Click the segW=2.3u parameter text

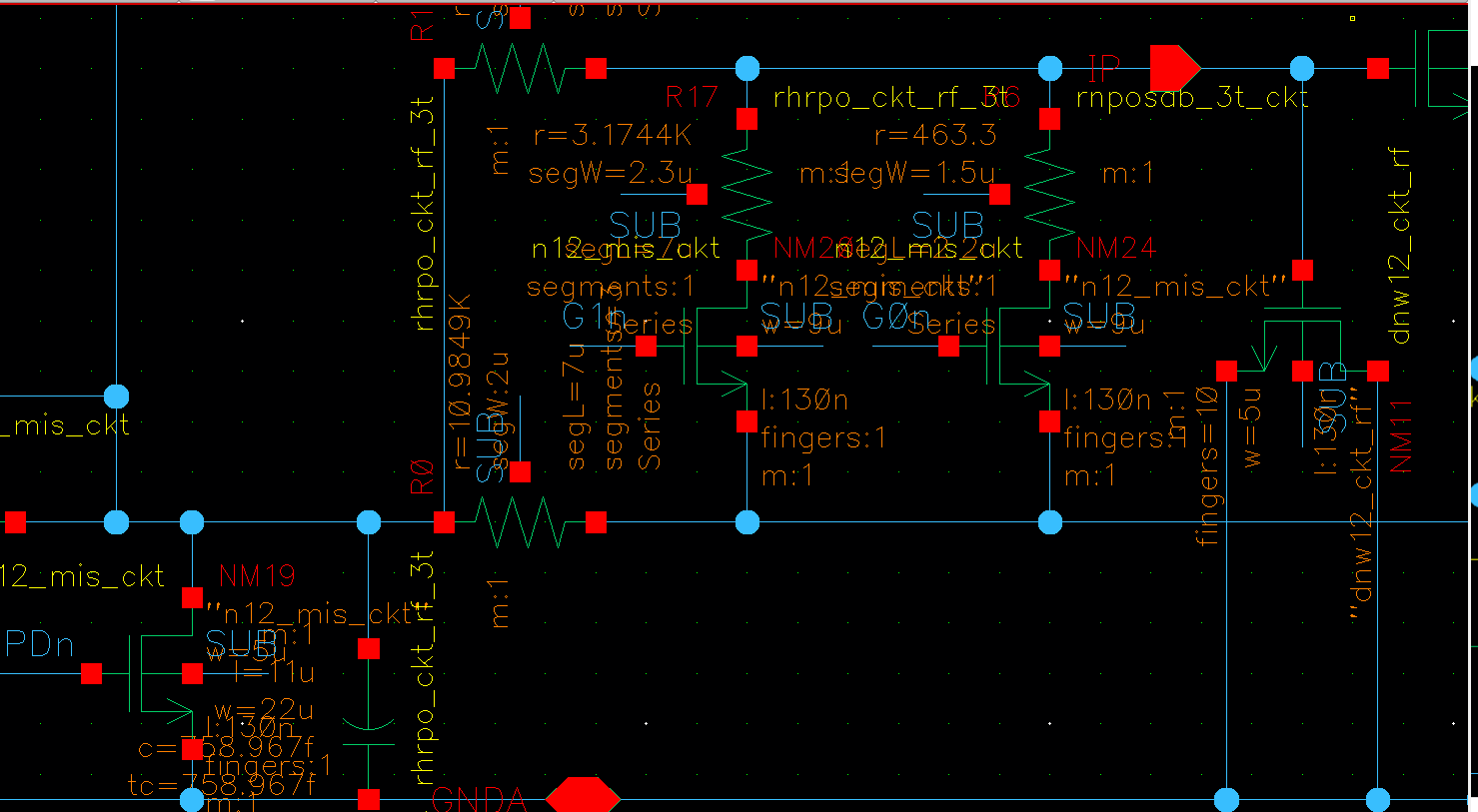[x=611, y=173]
